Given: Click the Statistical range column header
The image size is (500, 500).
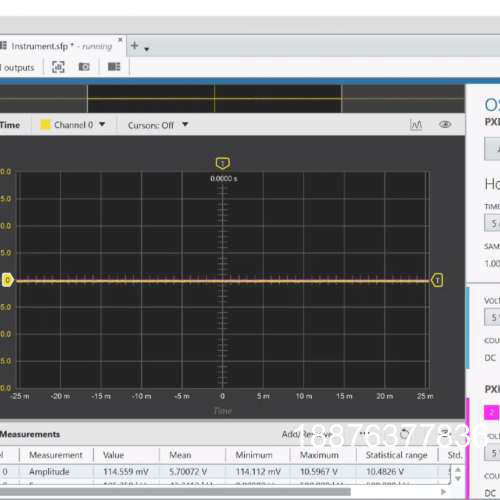Looking at the screenshot, I should (x=396, y=455).
